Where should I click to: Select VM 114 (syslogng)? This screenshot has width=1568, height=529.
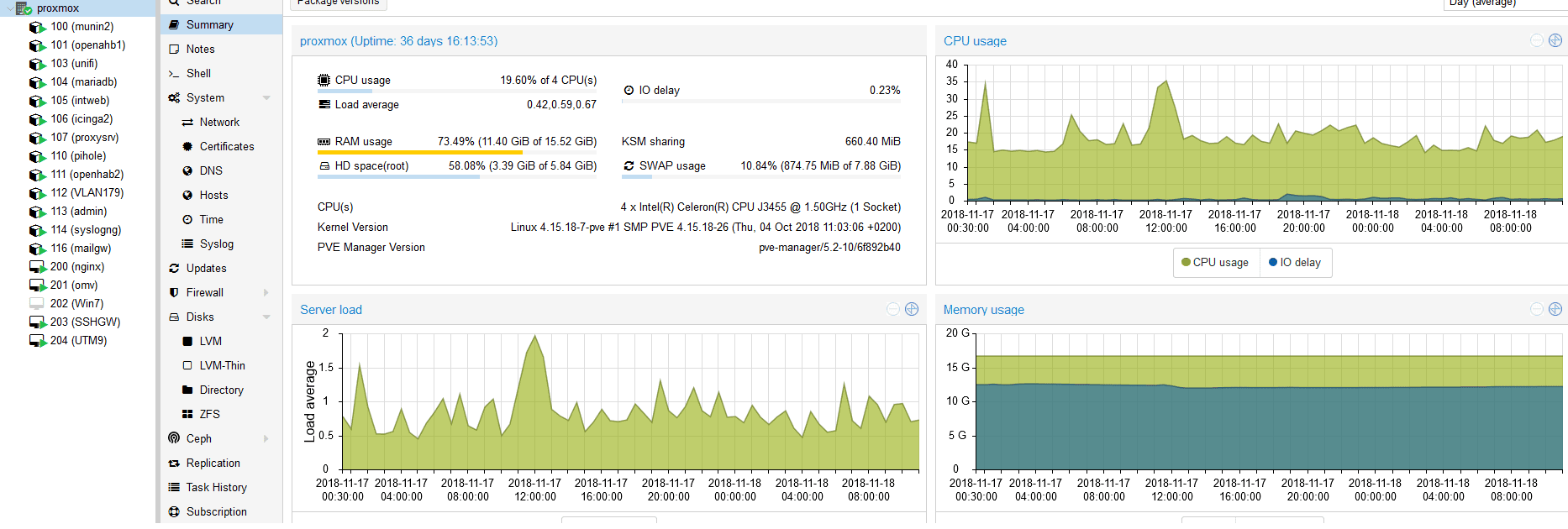(x=86, y=230)
